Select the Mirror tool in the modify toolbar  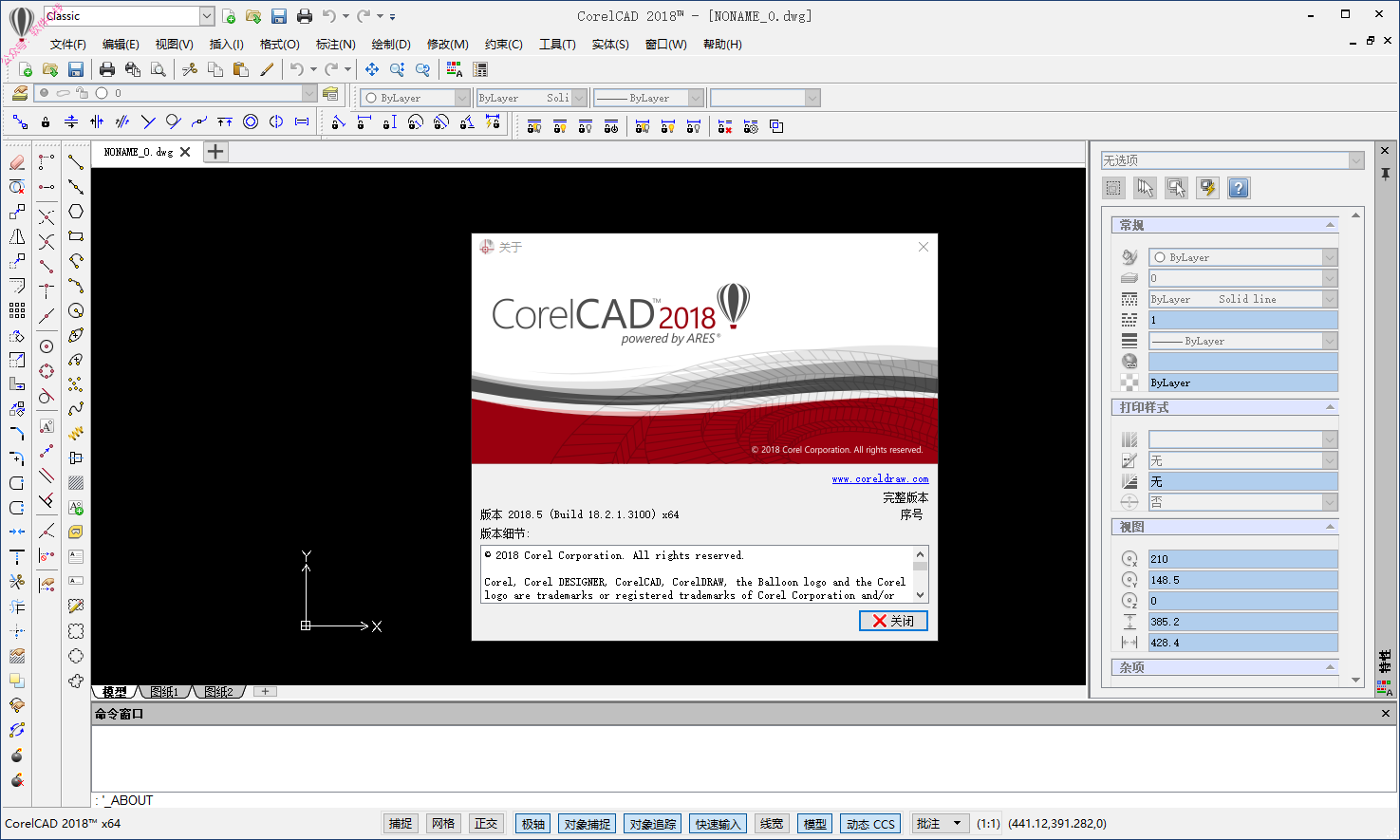point(17,236)
